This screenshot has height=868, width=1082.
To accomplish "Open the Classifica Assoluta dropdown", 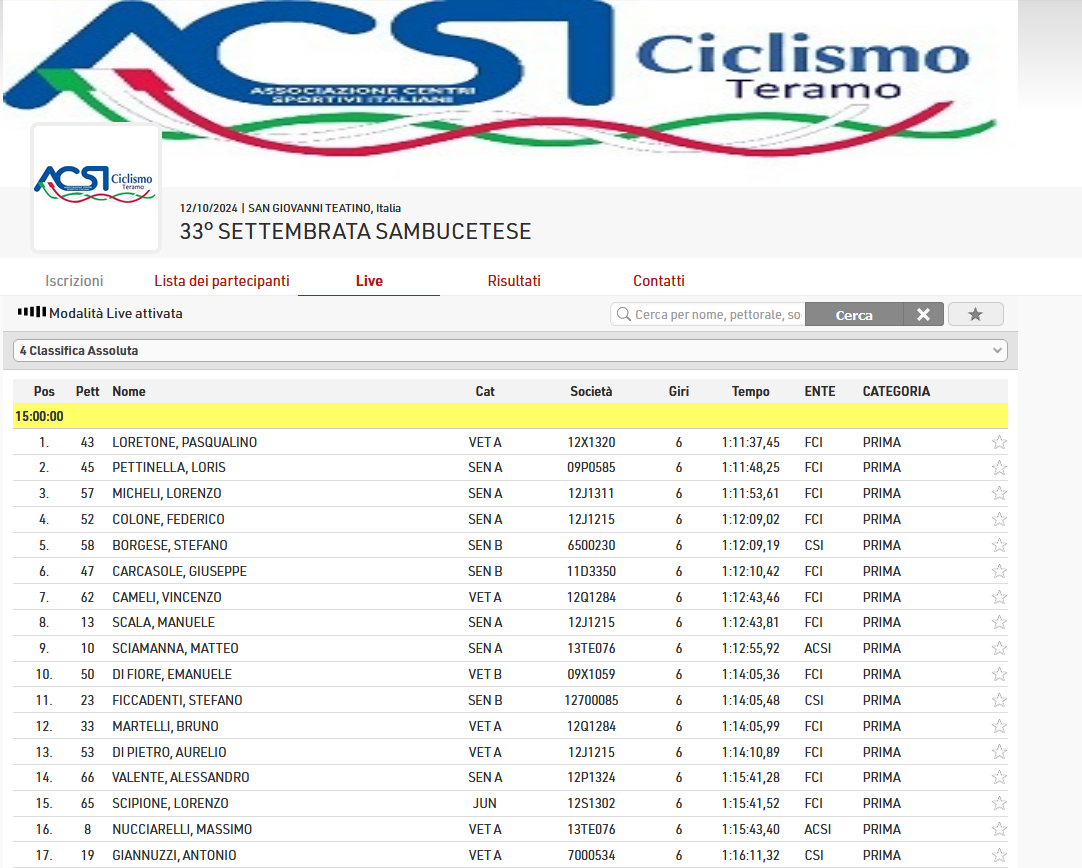I will 510,351.
